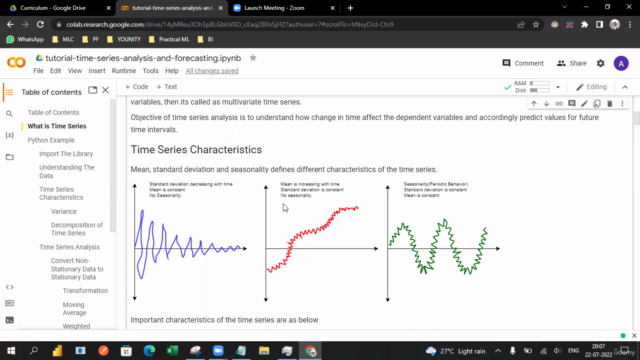Click the Comment button
The width and height of the screenshot is (640, 360).
click(x=523, y=63)
